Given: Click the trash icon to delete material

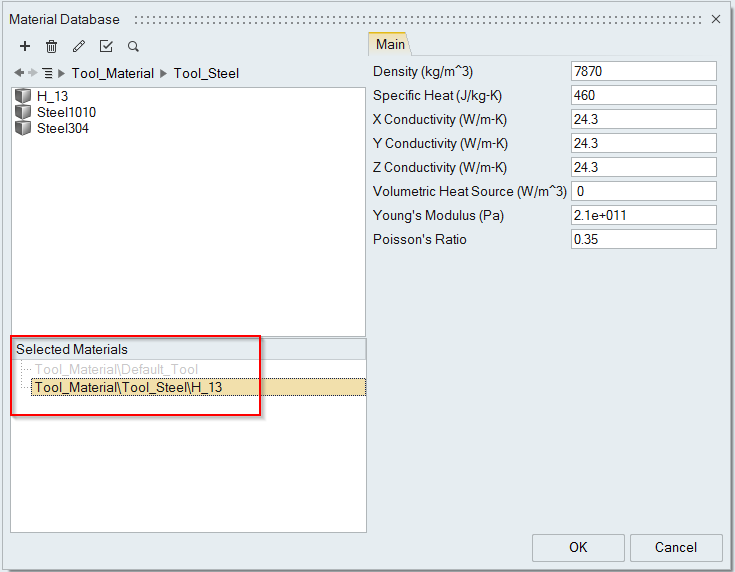Looking at the screenshot, I should click(x=52, y=46).
